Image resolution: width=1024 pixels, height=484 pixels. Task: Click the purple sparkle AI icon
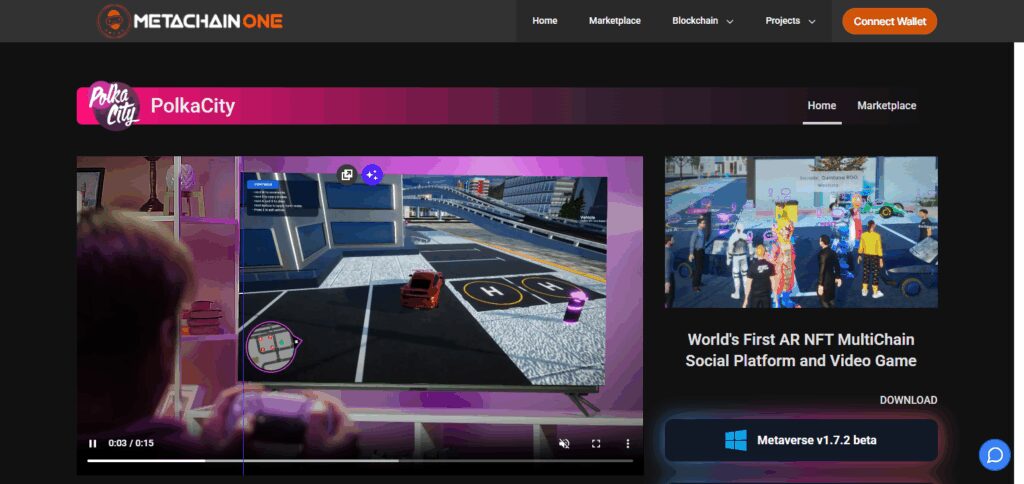[x=372, y=174]
